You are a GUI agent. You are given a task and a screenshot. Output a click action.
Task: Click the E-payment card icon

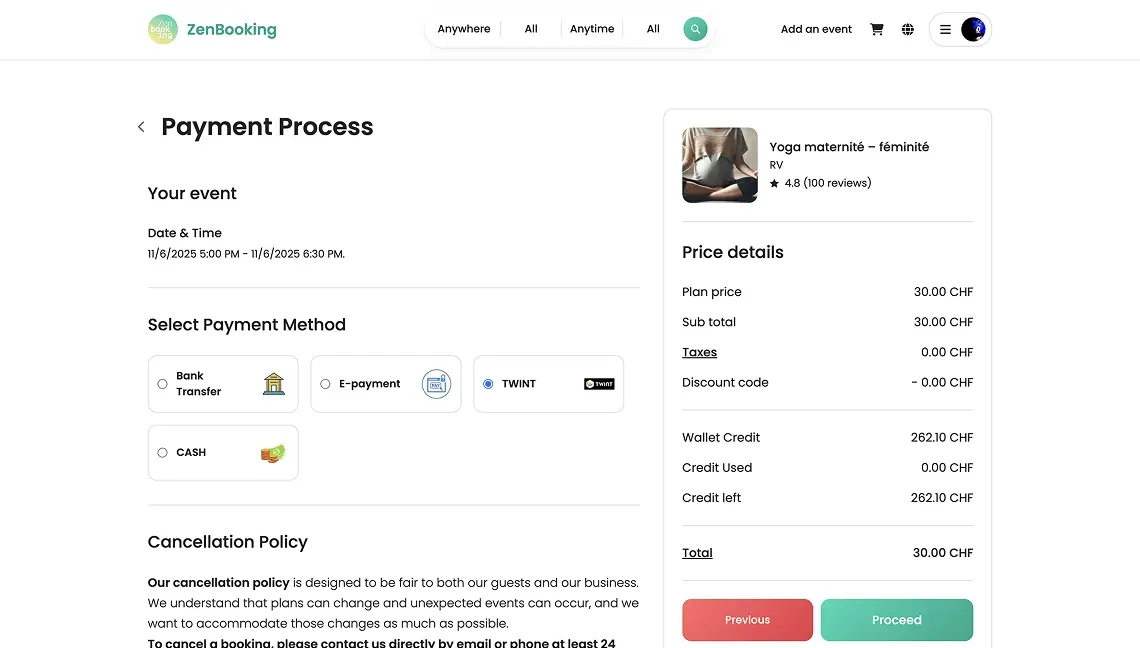(436, 383)
